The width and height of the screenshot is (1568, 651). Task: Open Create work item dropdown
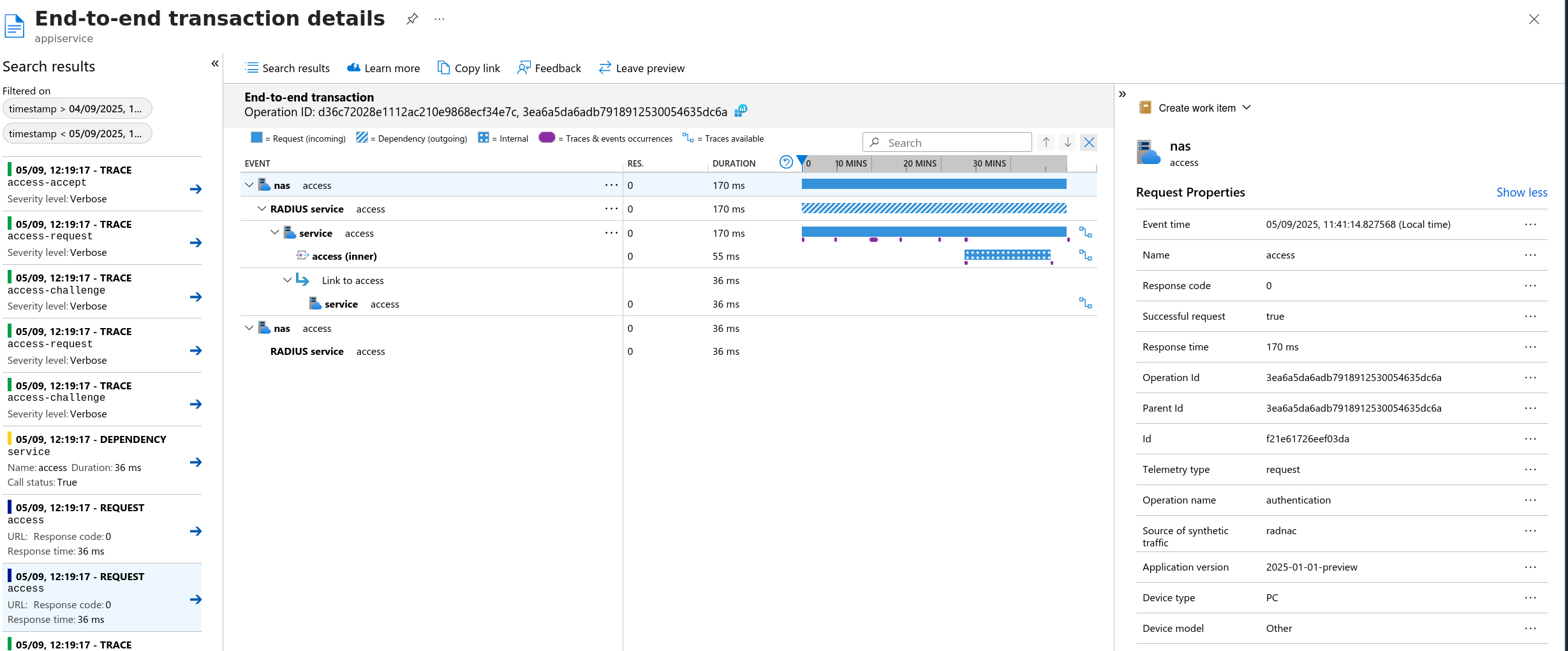(x=1195, y=108)
